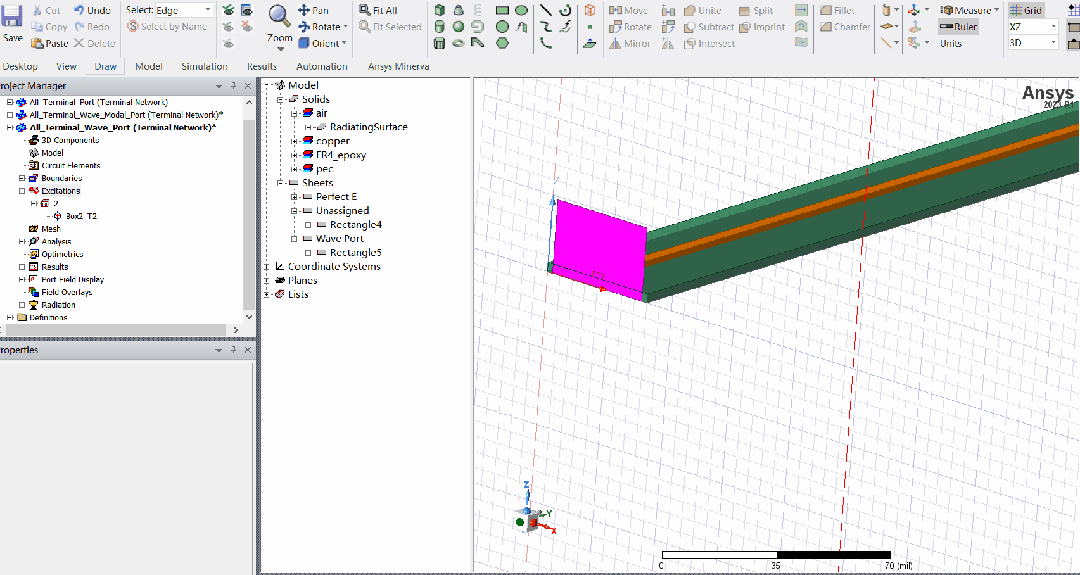This screenshot has height=575, width=1080.
Task: Draw a cylinder primitive
Action: pos(440,27)
